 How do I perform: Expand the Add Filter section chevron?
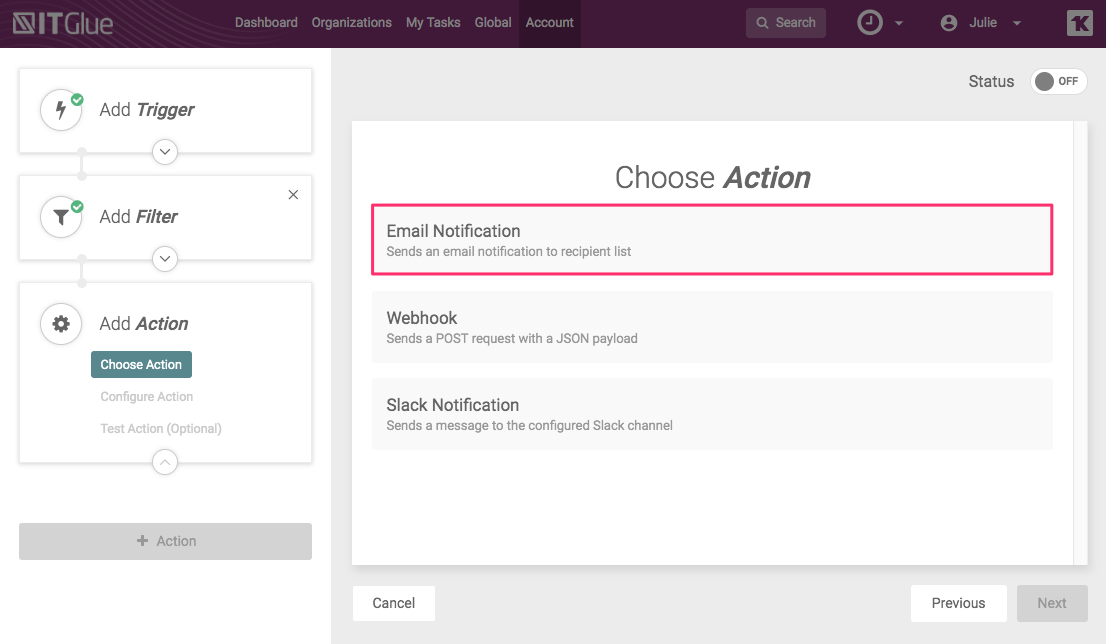pyautogui.click(x=165, y=259)
